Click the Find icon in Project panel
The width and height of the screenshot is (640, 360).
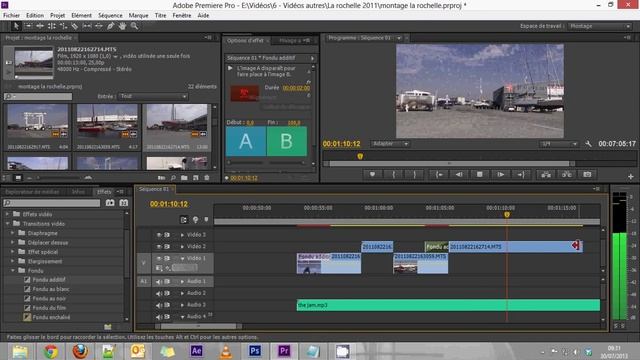[x=173, y=178]
